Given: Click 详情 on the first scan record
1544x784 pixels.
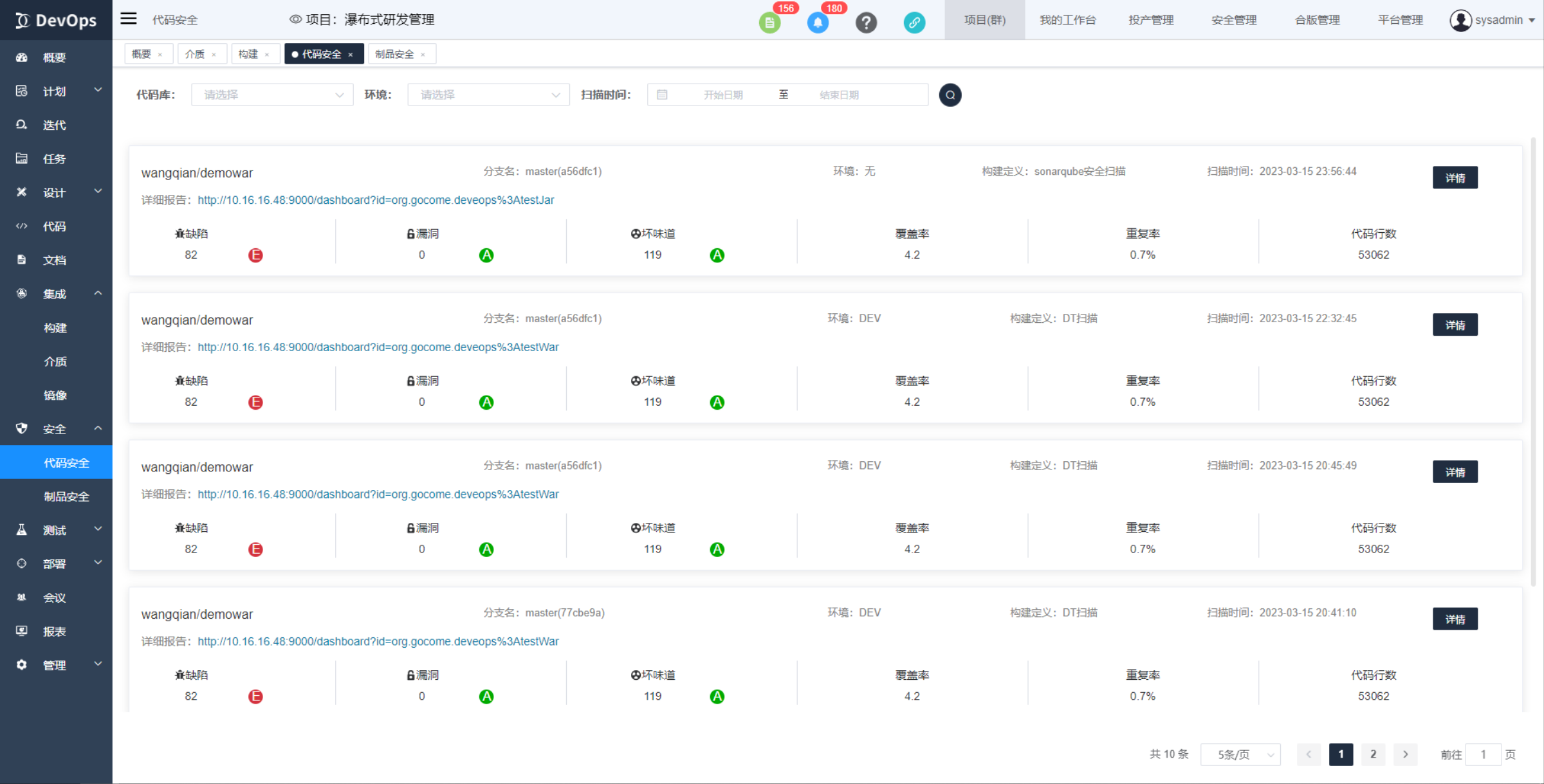Looking at the screenshot, I should pos(1455,178).
